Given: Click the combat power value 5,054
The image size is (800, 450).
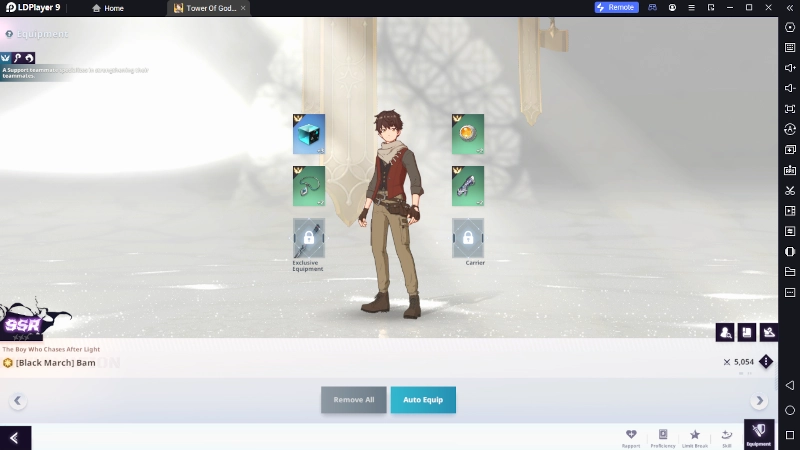Looking at the screenshot, I should [744, 362].
